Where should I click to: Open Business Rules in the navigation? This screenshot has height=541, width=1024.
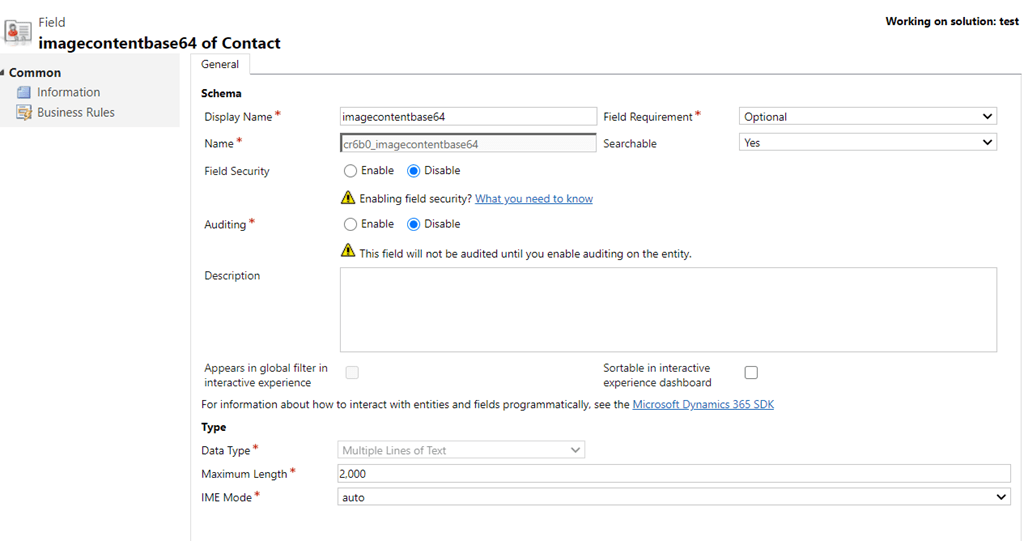(76, 113)
